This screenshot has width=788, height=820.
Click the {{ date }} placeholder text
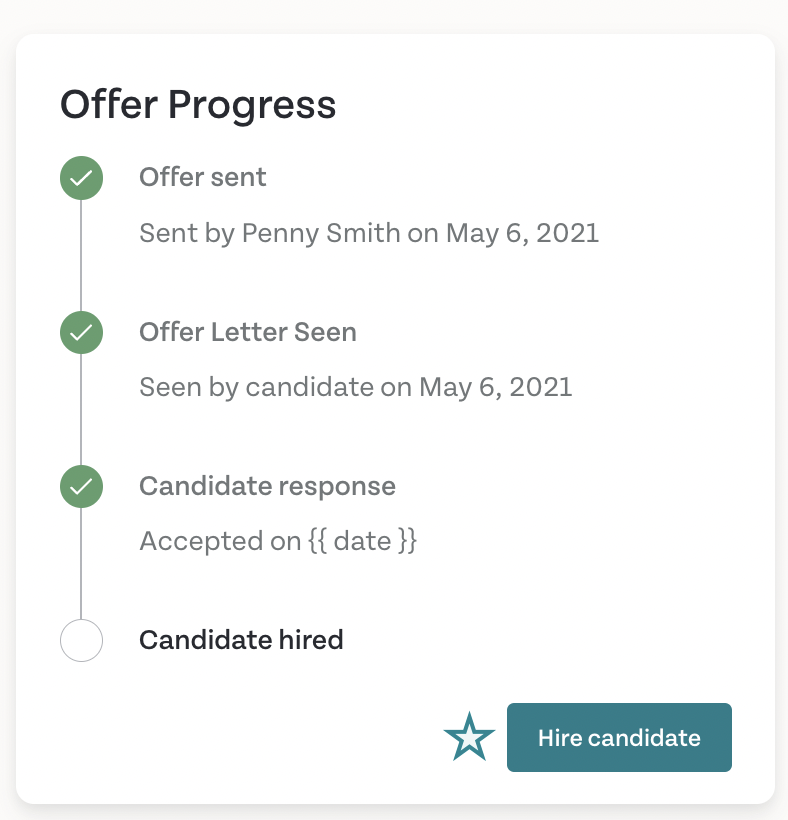coord(362,541)
